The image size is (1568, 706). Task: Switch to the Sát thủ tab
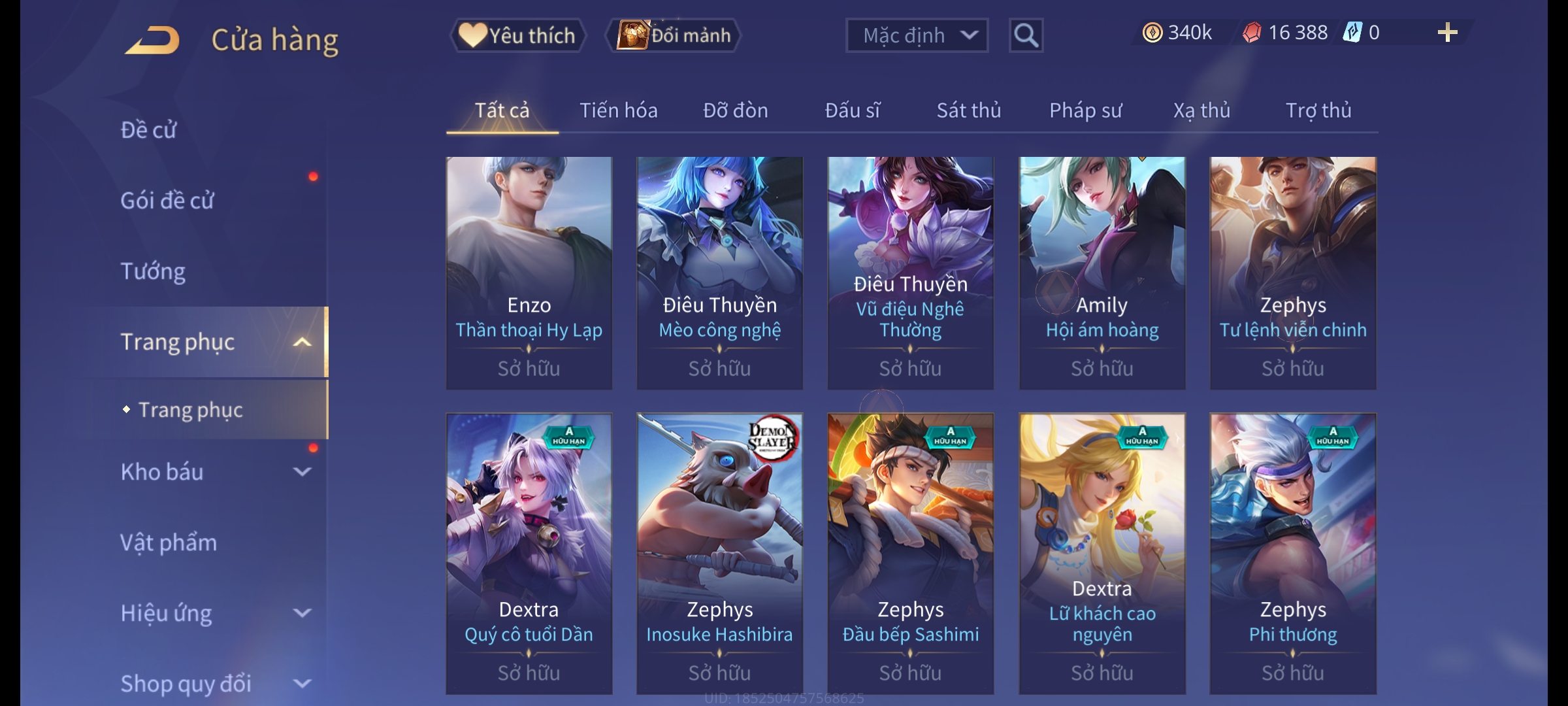click(x=969, y=110)
